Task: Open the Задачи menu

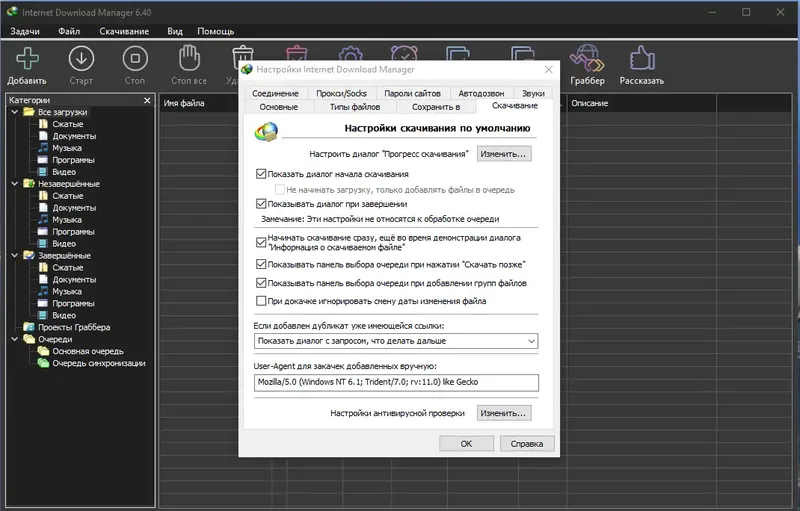Action: coord(24,31)
